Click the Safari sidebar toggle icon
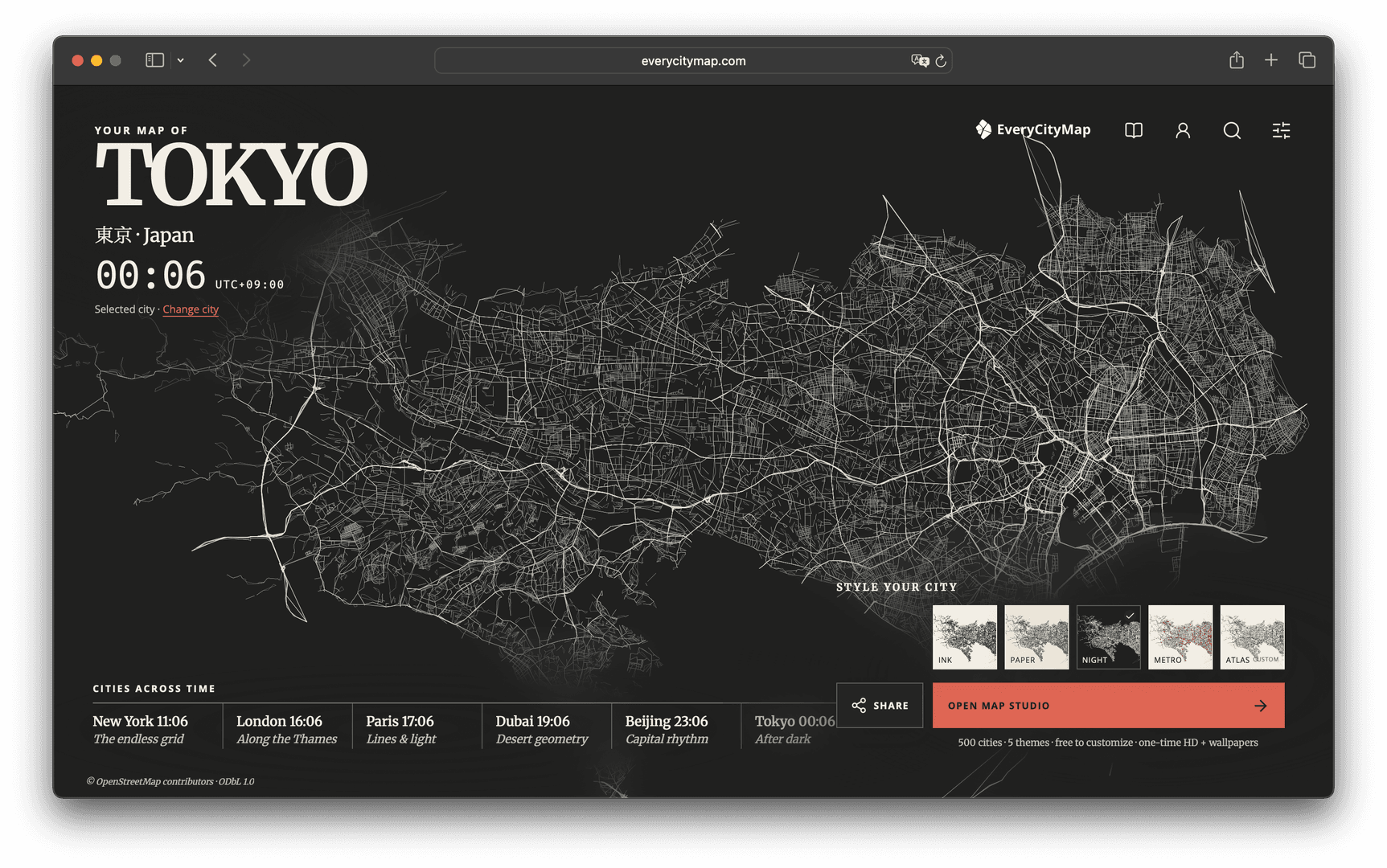 [154, 60]
